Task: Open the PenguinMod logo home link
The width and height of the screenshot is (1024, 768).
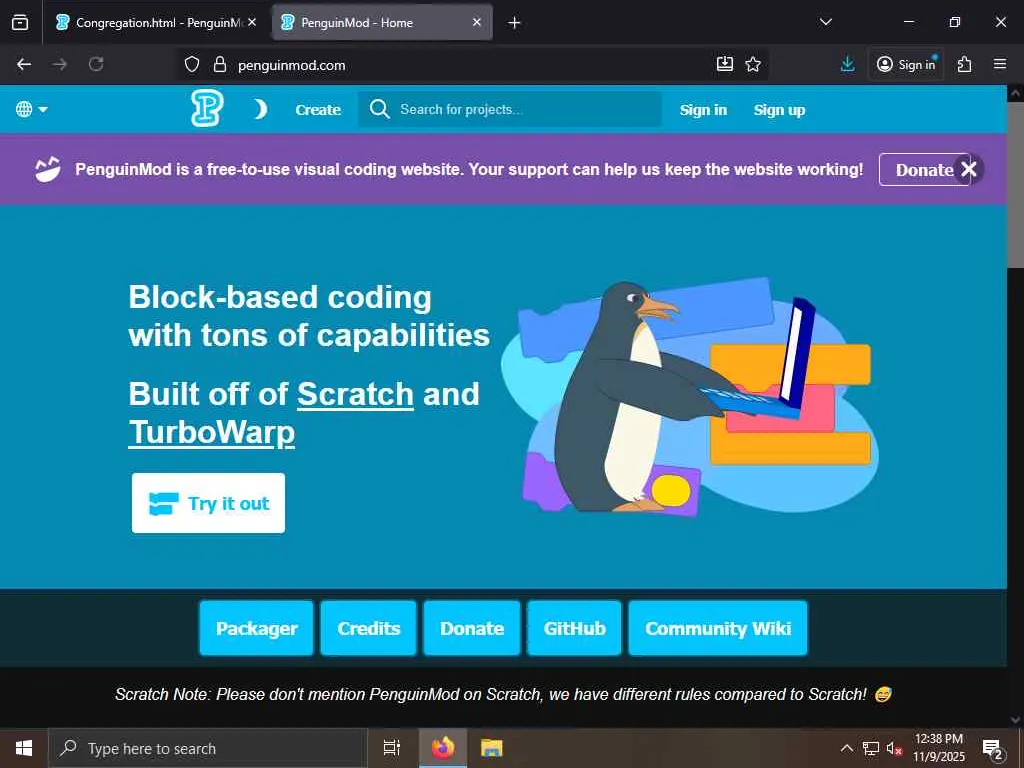Action: 207,108
